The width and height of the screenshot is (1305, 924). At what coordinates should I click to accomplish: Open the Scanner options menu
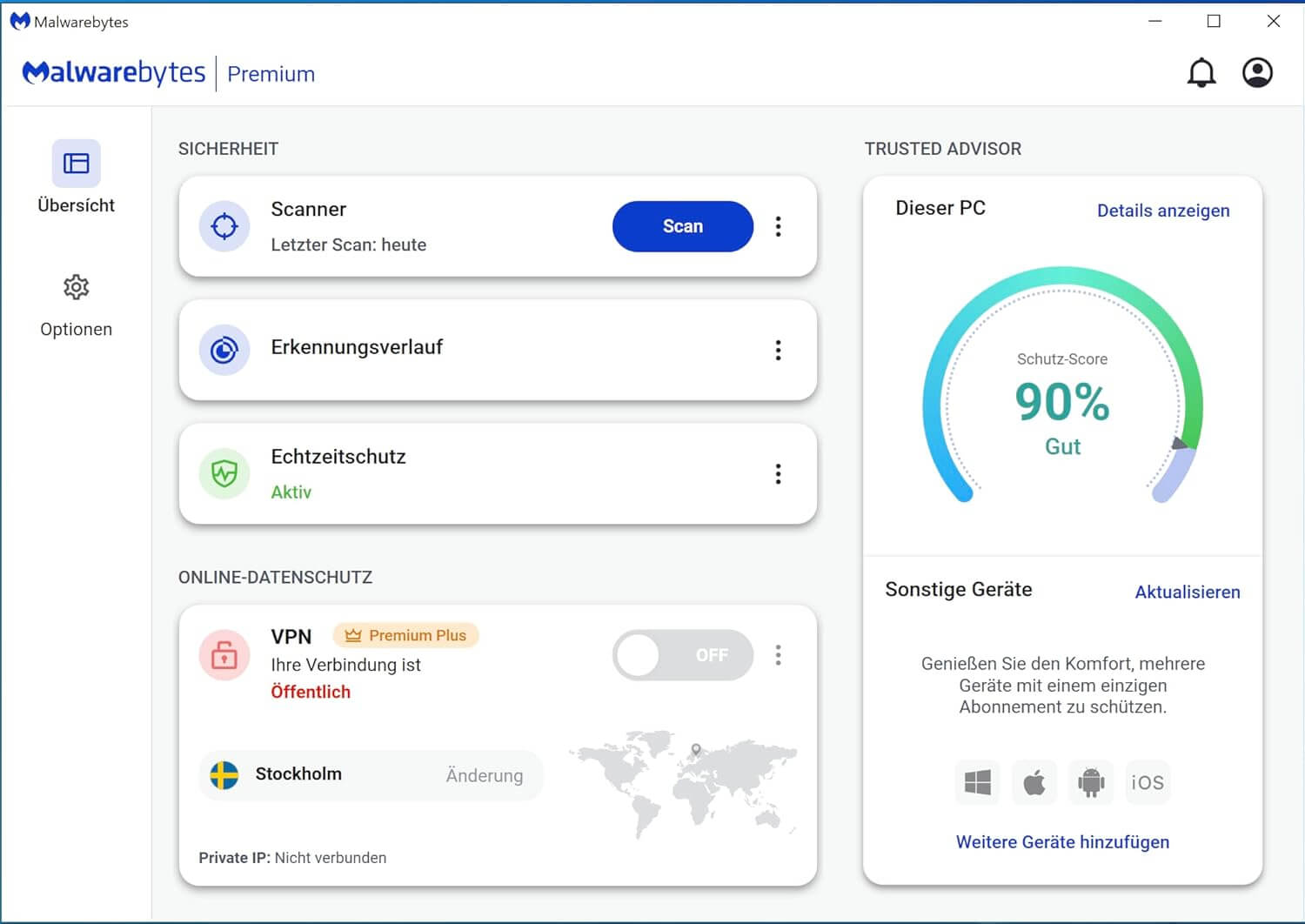778,226
